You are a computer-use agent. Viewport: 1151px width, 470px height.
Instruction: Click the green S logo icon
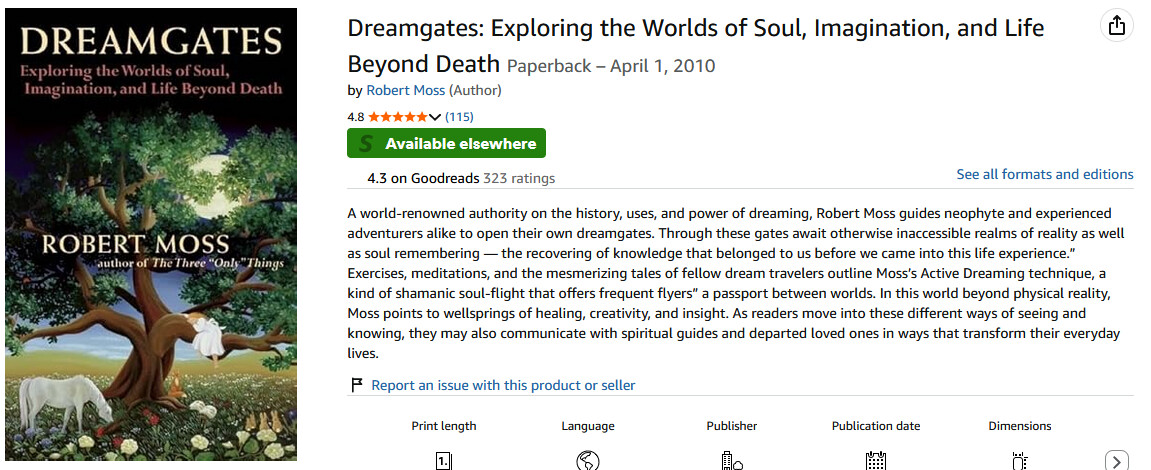point(365,144)
